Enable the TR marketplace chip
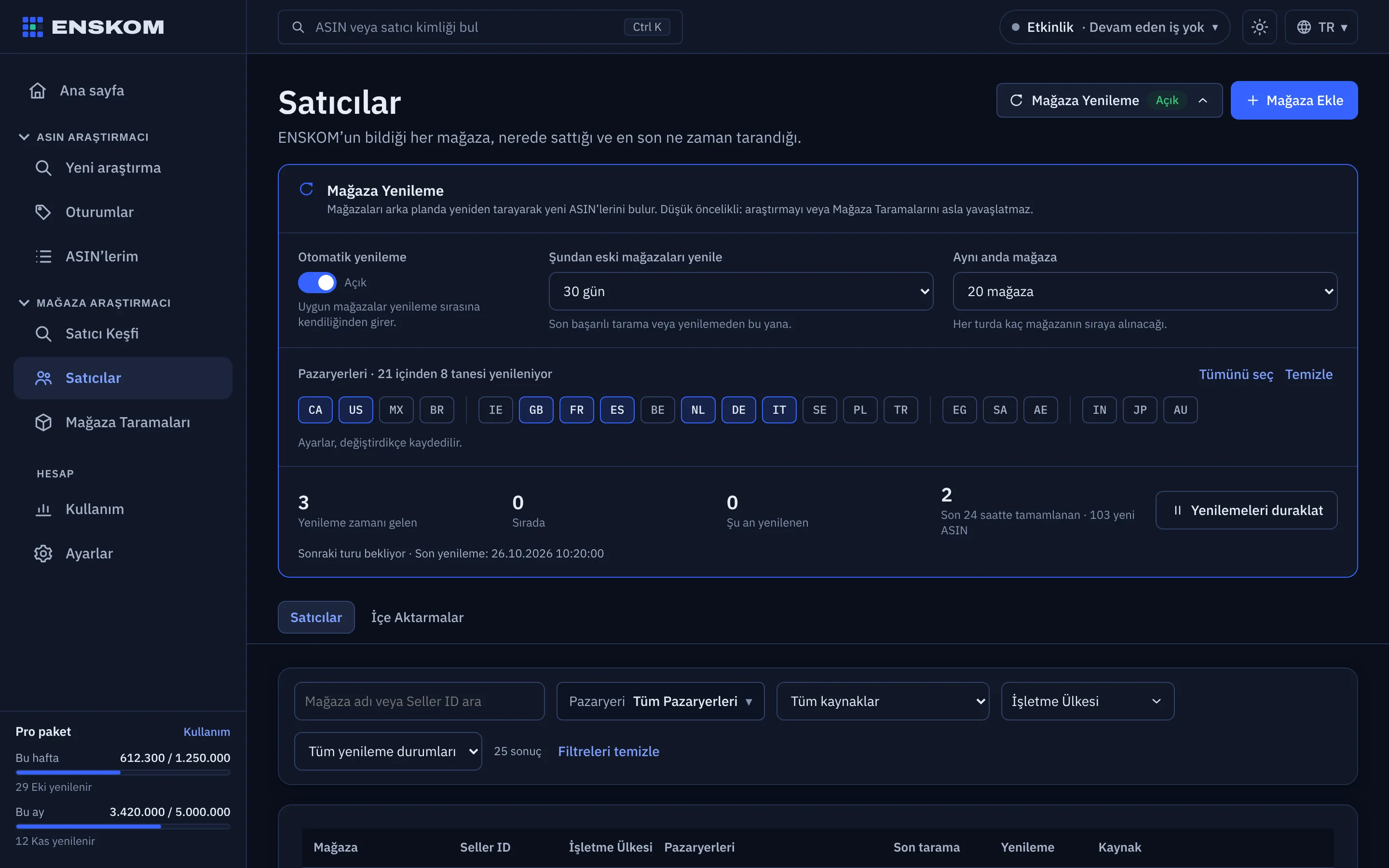The width and height of the screenshot is (1389, 868). [900, 410]
